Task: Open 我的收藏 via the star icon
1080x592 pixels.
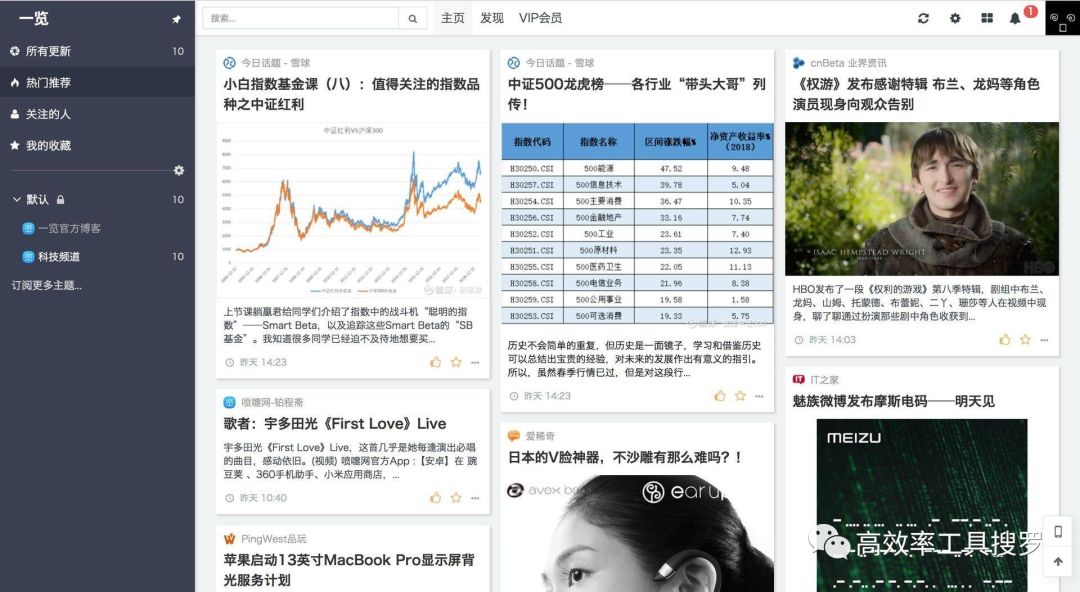Action: tap(13, 146)
